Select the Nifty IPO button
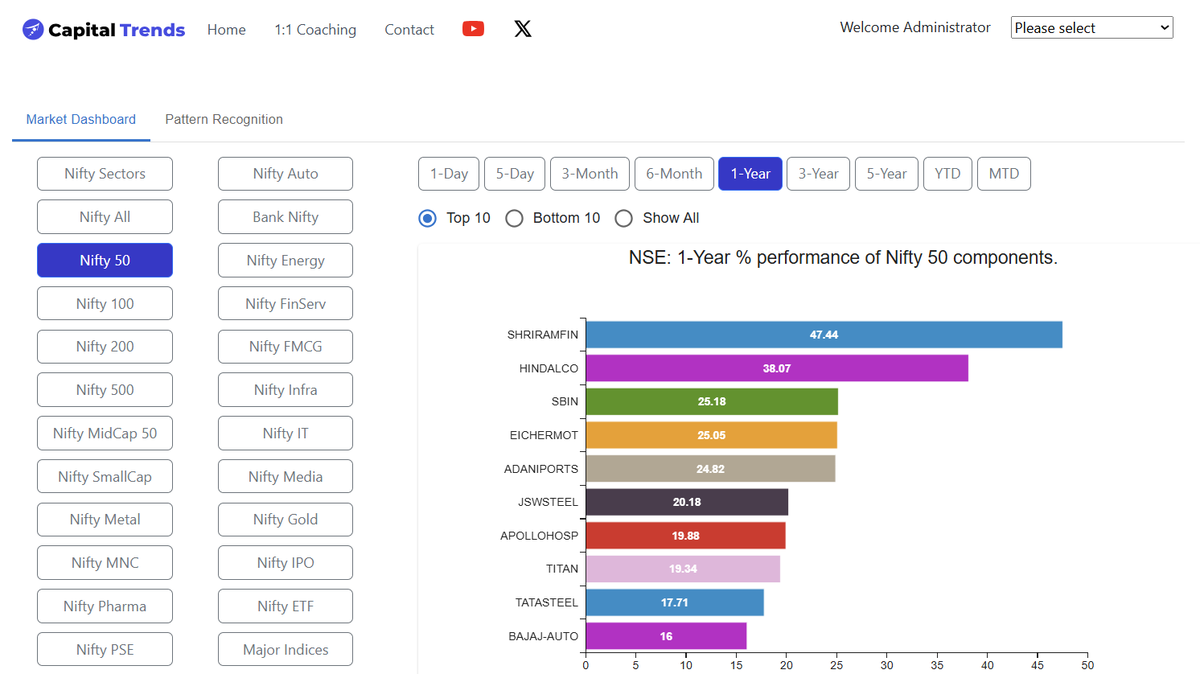Screen dimensions: 1200x674 [285, 563]
